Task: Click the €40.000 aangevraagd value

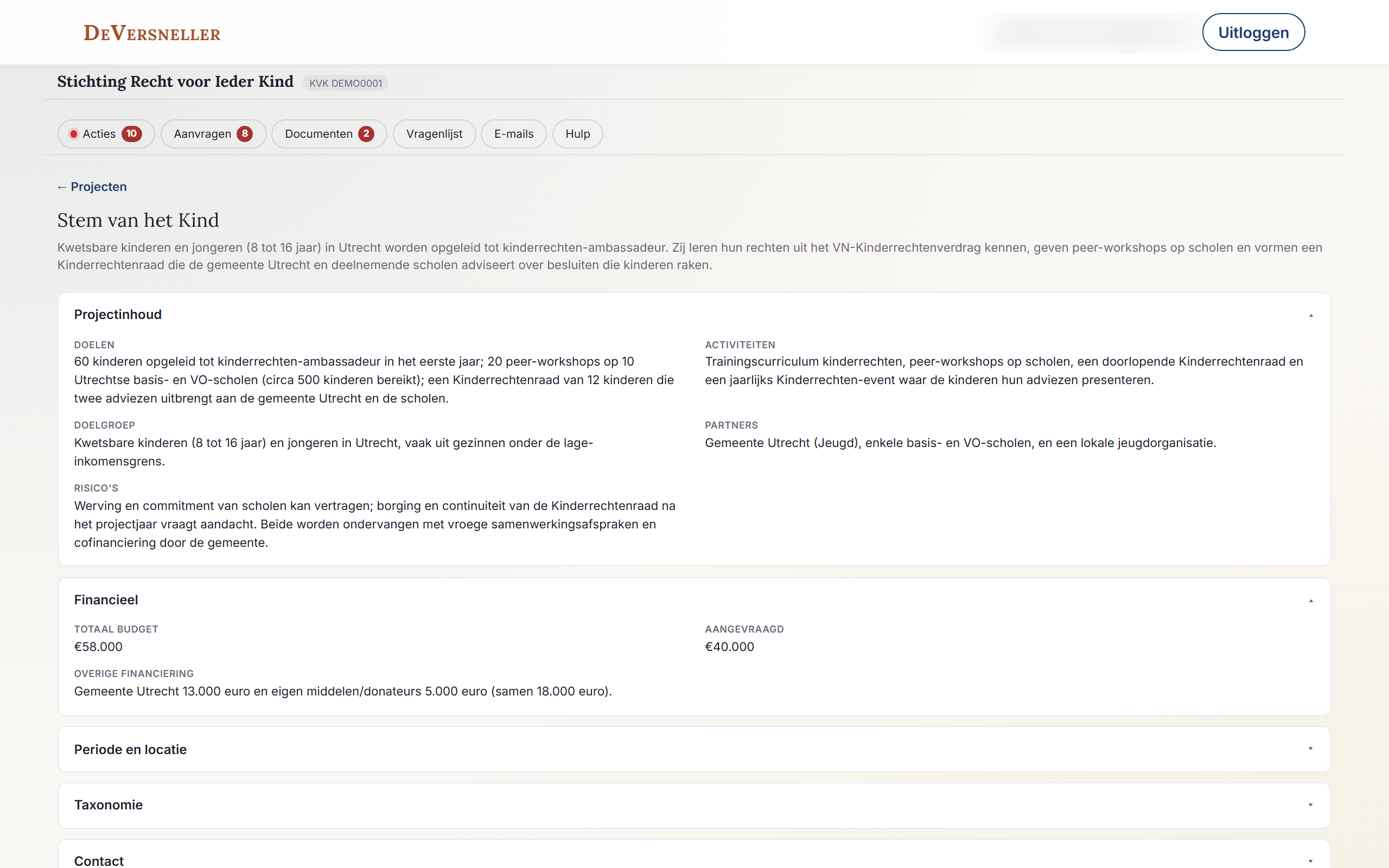Action: click(730, 647)
